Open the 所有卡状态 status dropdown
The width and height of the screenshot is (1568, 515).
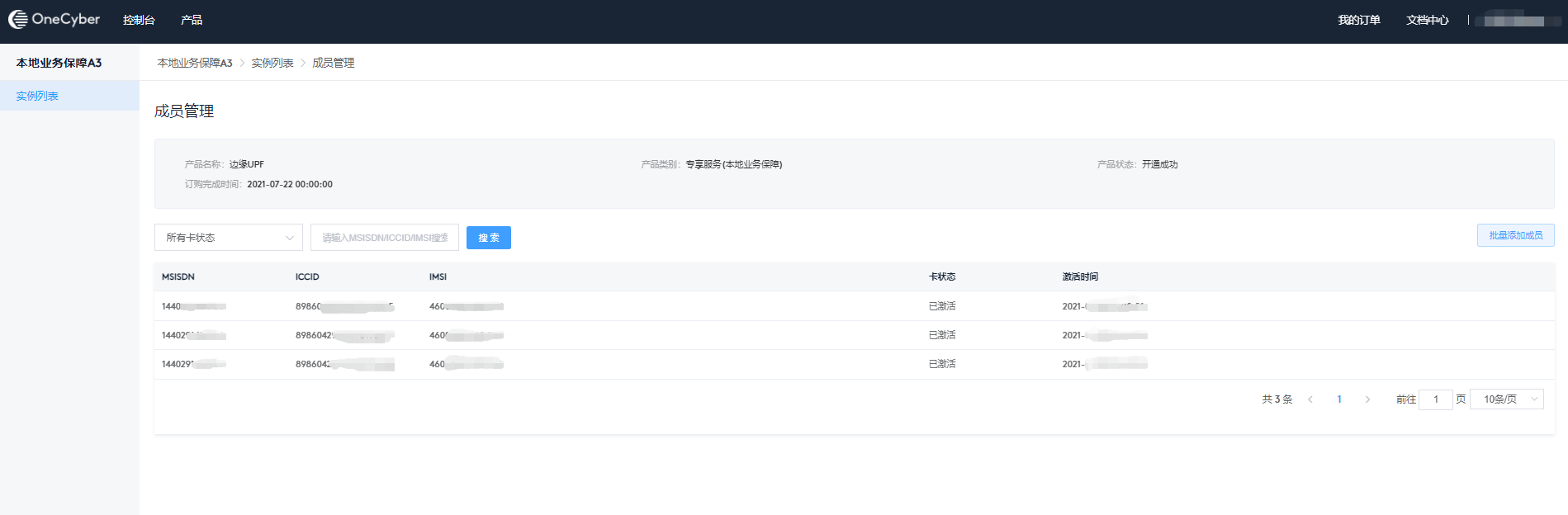click(228, 238)
